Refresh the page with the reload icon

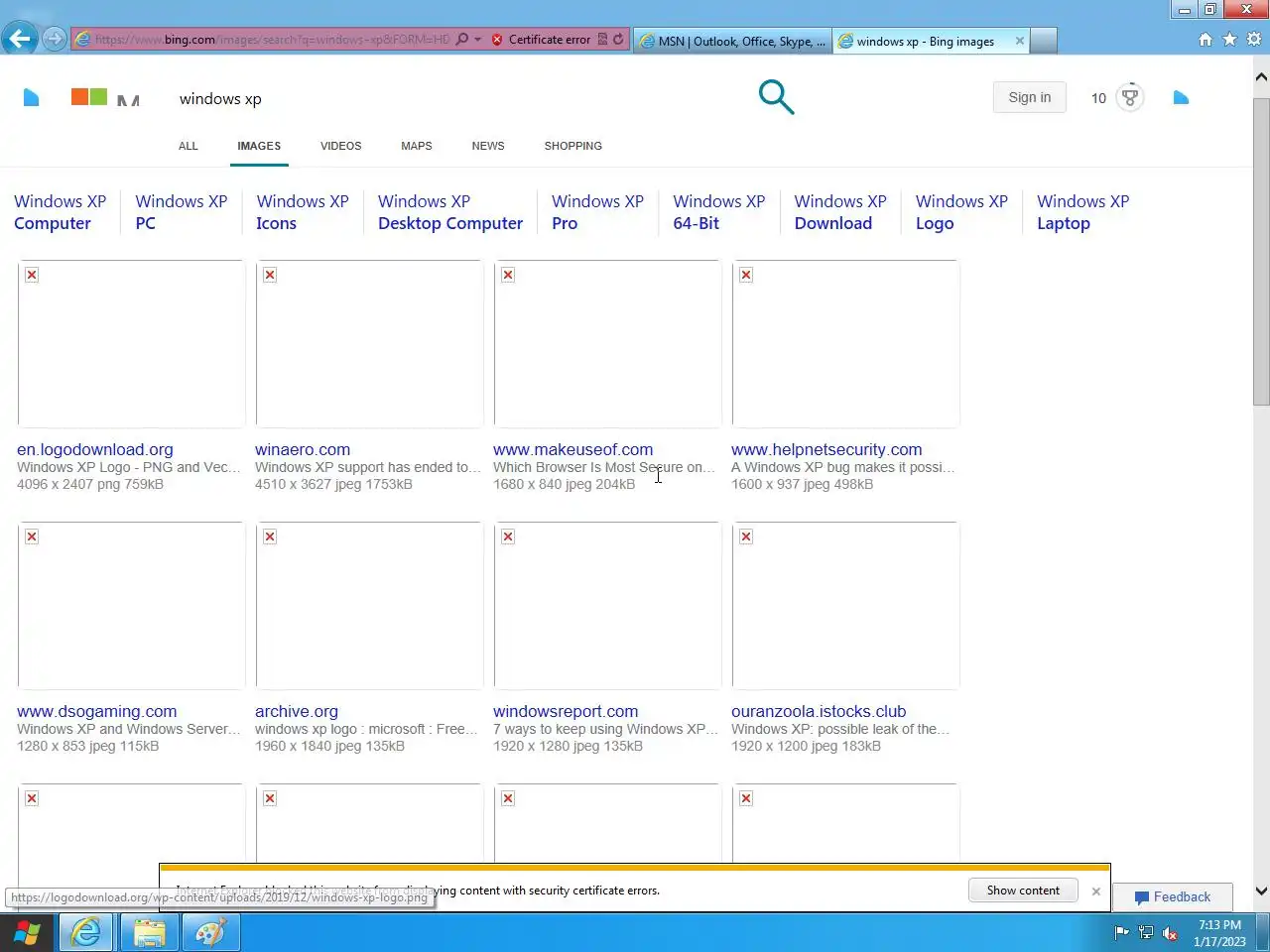point(618,40)
